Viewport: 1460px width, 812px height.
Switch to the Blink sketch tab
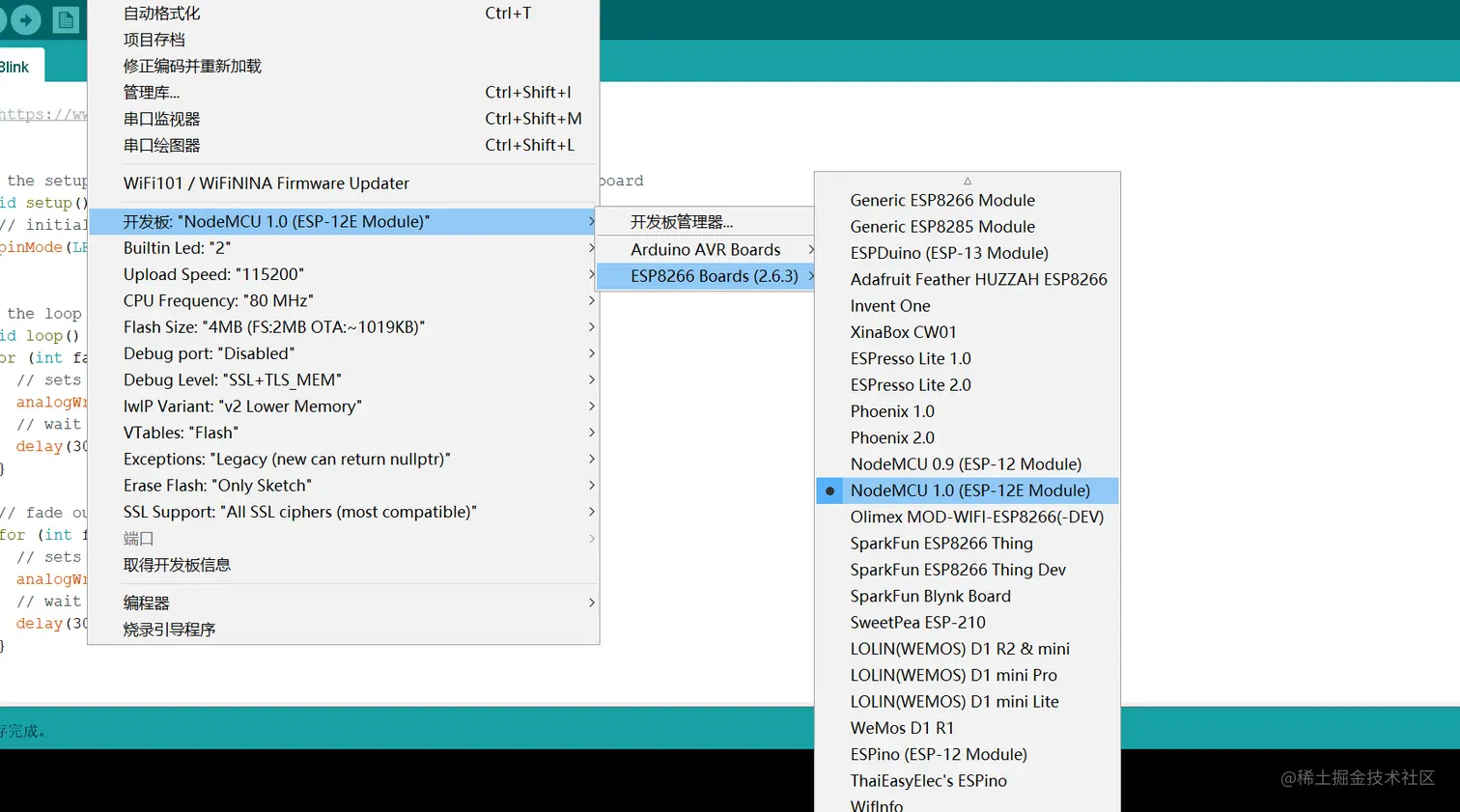19,67
